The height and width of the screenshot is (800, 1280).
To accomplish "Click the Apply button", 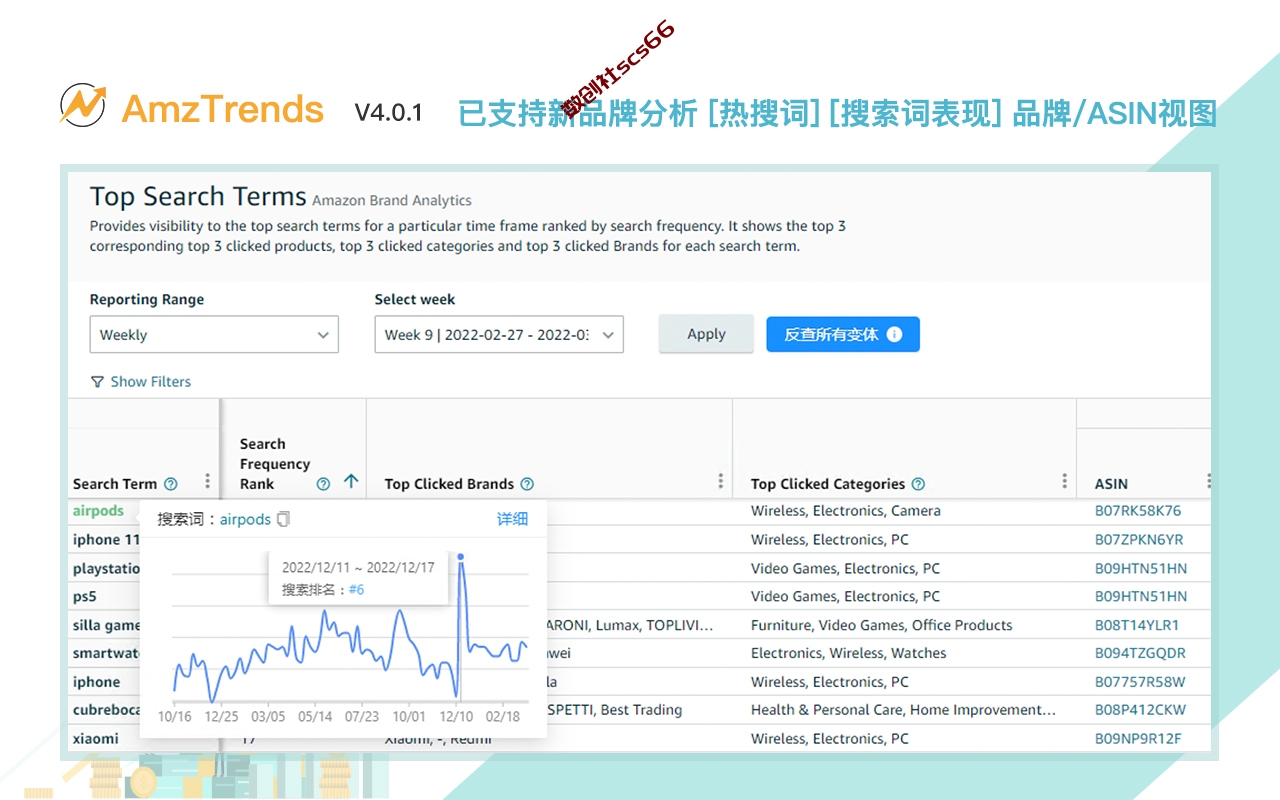I will click(x=706, y=334).
